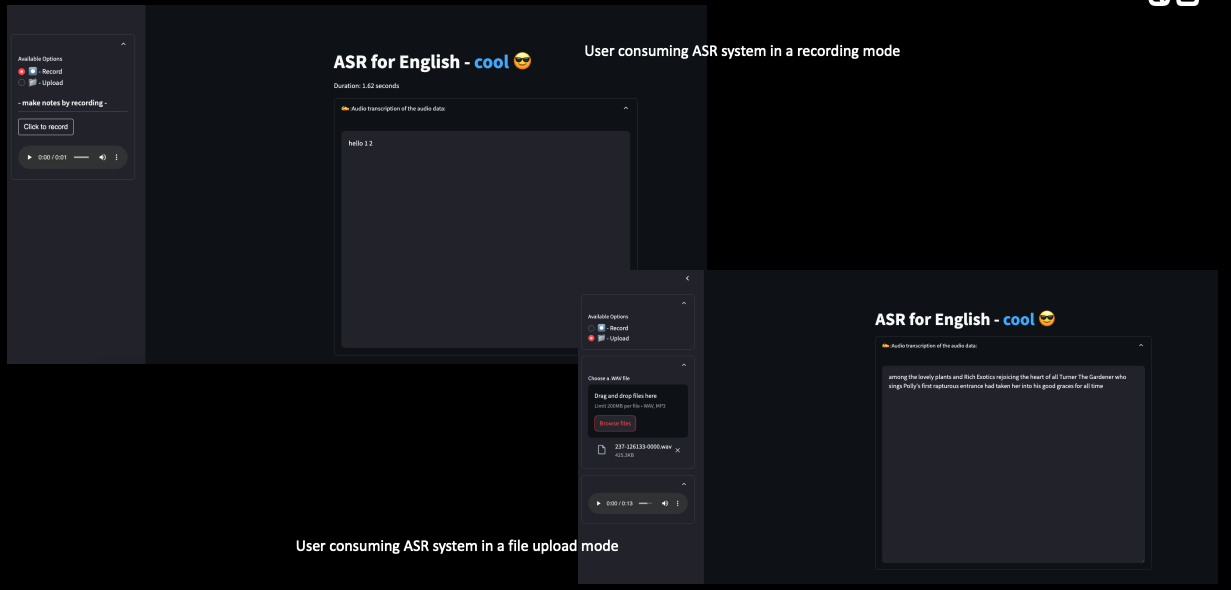1231x590 pixels.
Task: Remove the uploaded WAV file with the X
Action: click(x=677, y=450)
